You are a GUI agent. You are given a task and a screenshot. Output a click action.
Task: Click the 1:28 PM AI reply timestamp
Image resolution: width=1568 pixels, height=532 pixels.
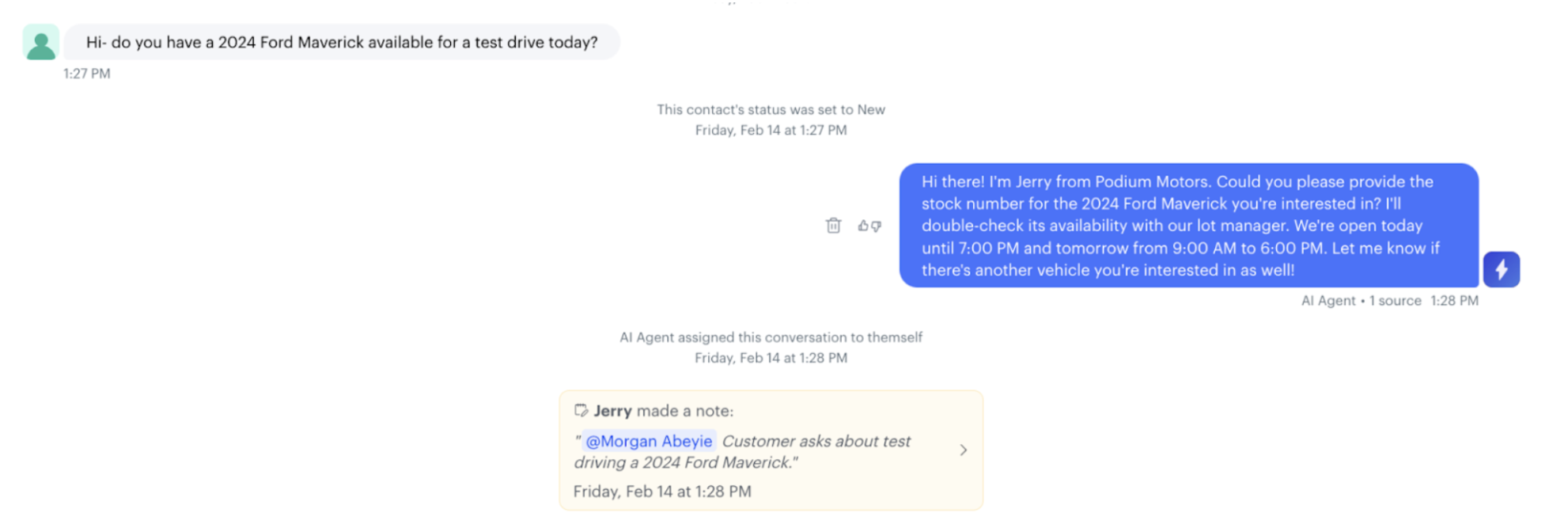[x=1454, y=301]
